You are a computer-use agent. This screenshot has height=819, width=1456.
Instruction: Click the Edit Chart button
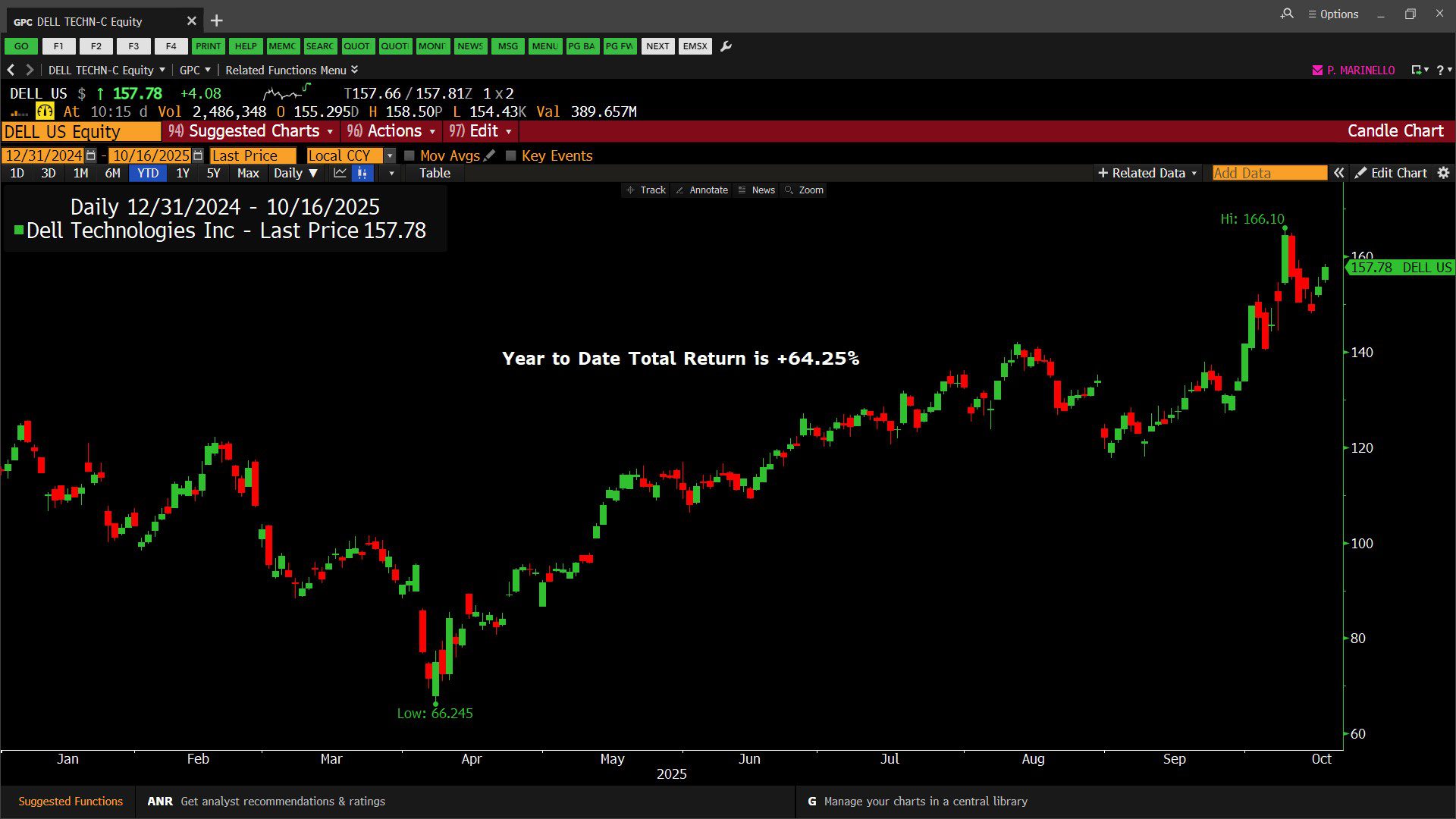point(1391,173)
